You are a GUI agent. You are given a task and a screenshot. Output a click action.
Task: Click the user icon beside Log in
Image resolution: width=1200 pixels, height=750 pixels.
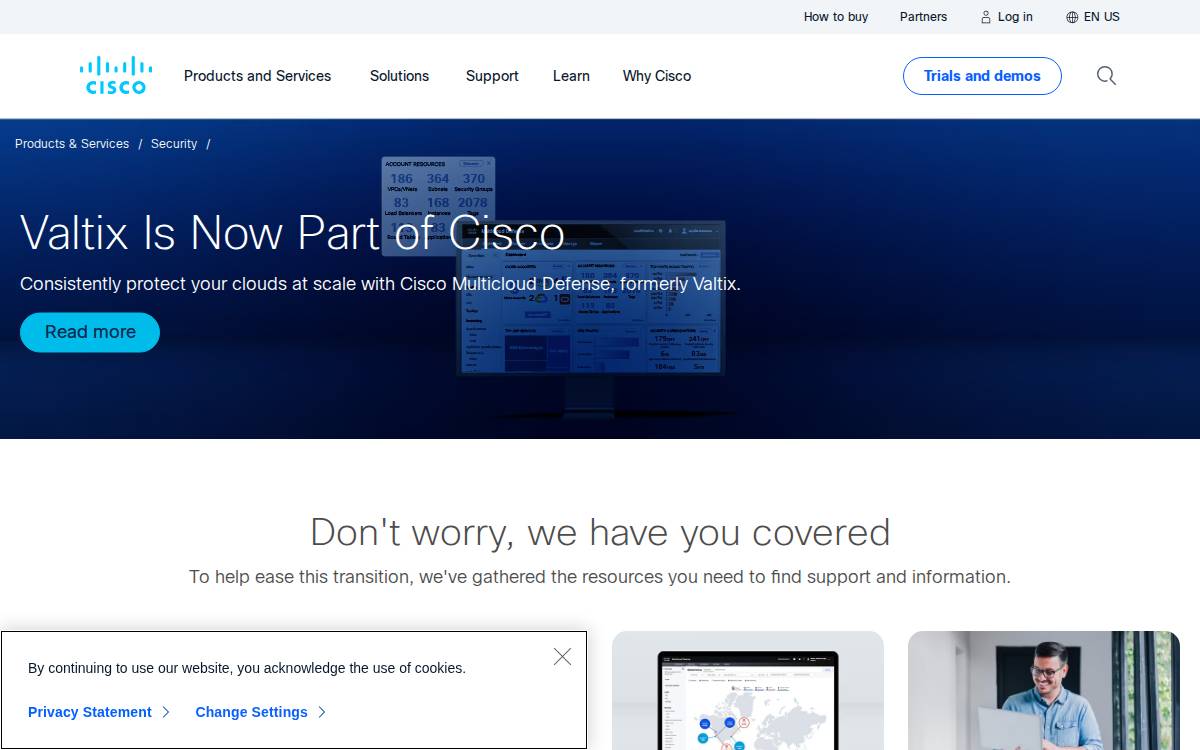(986, 17)
